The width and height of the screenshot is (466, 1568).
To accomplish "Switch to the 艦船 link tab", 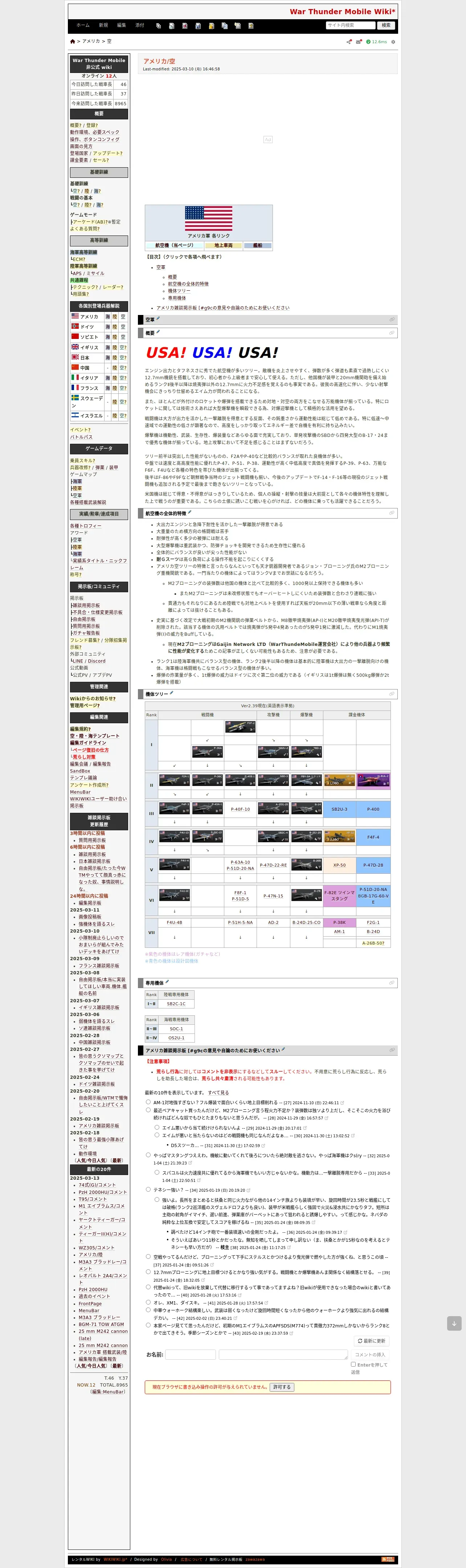I will pos(258,245).
